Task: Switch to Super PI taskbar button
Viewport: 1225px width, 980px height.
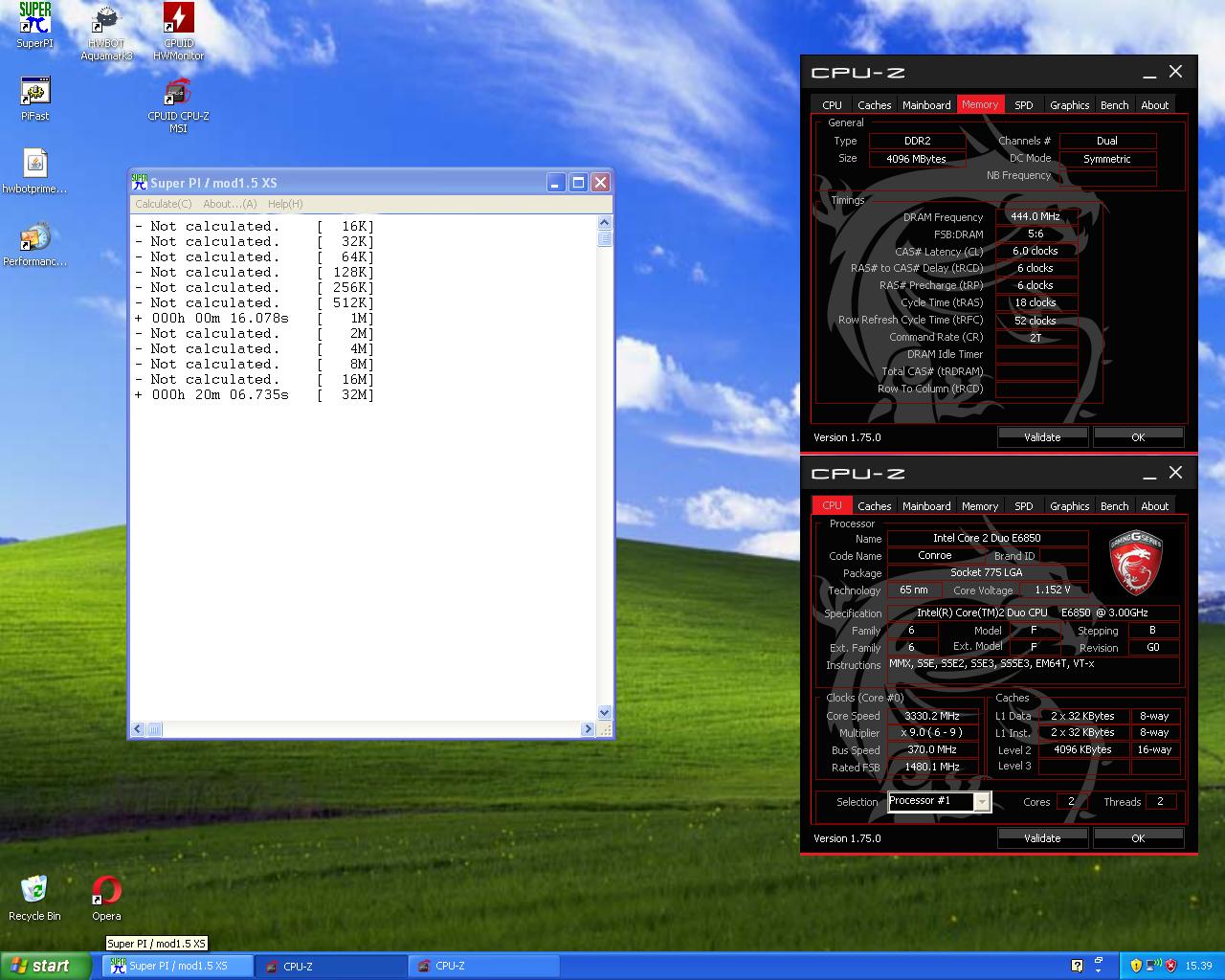Action: (x=178, y=966)
